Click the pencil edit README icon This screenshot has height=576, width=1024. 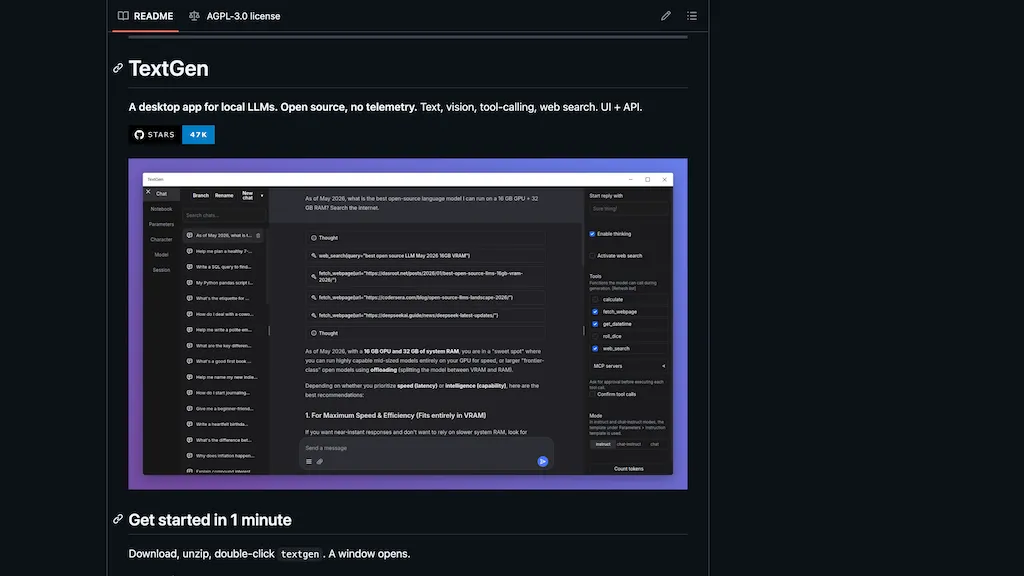click(665, 16)
